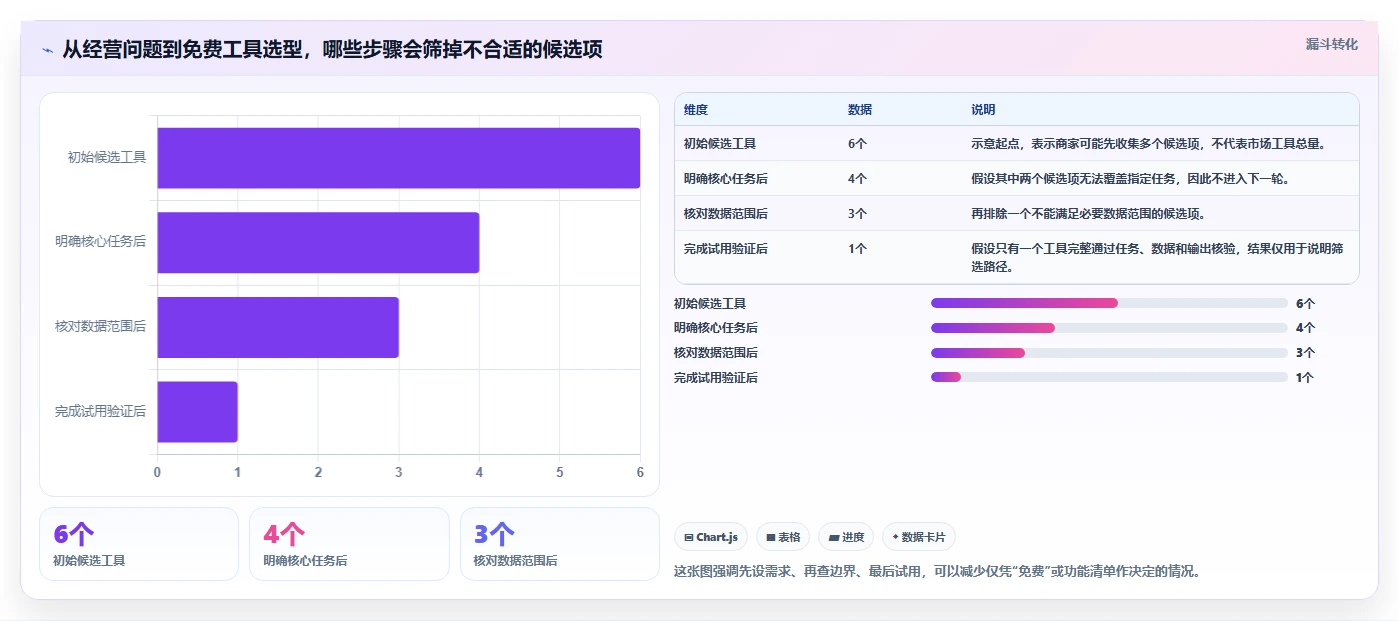Click the 初始候选工具 bar in the chart
Screen dimensions: 1399x621
[x=398, y=158]
